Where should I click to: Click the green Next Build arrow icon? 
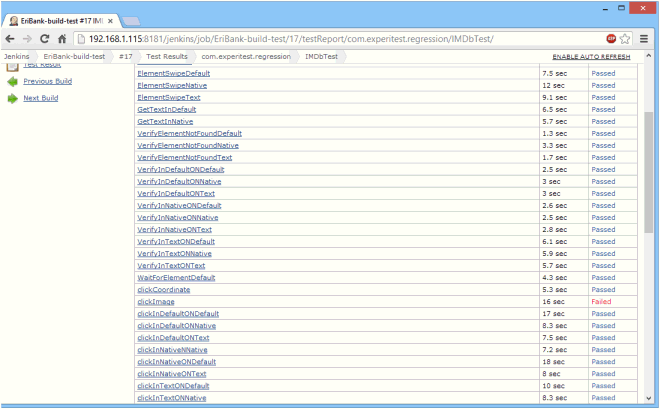tap(12, 98)
